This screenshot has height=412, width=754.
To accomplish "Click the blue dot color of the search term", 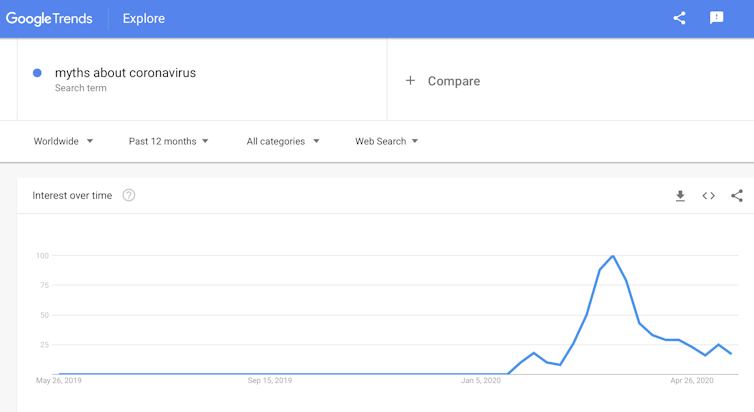I will tap(37, 73).
